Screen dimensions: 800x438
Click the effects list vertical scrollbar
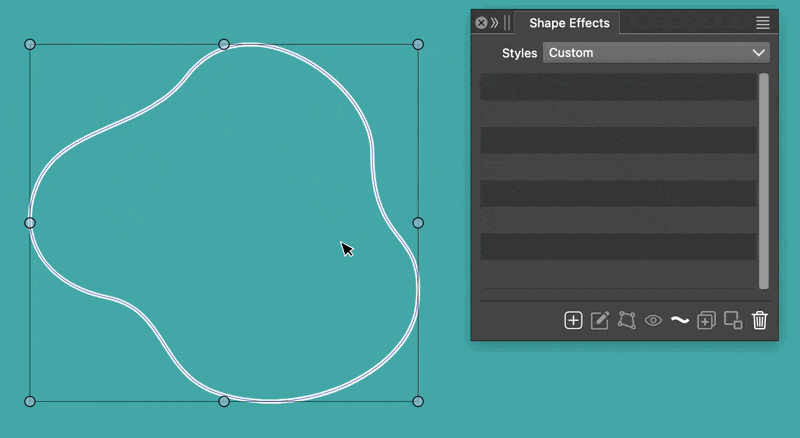tap(764, 180)
